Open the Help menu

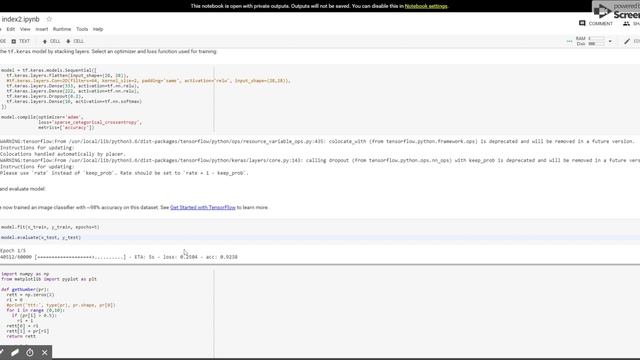pos(98,29)
